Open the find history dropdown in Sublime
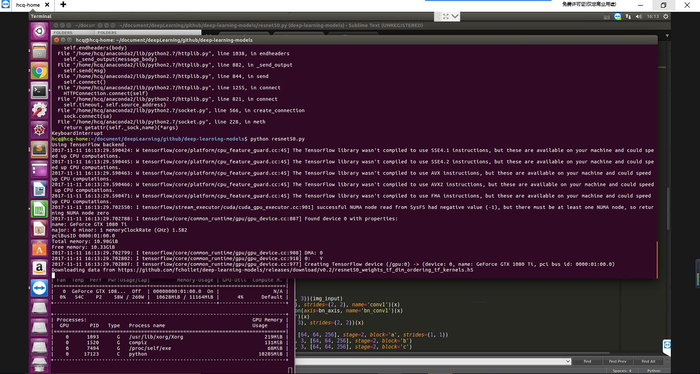Image resolution: width=700 pixels, height=374 pixels. (x=568, y=361)
